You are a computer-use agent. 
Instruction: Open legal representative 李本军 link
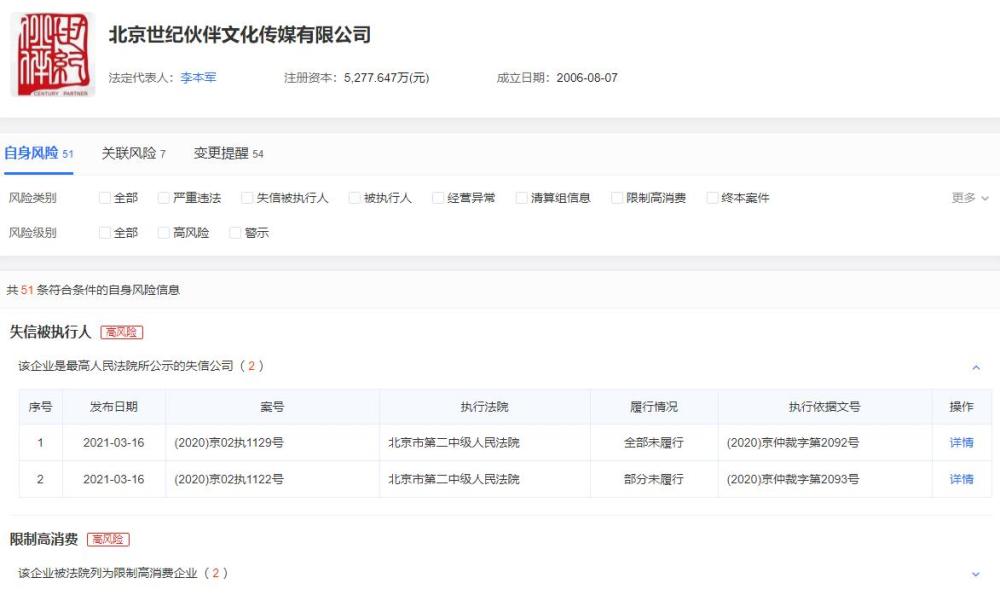coord(198,78)
